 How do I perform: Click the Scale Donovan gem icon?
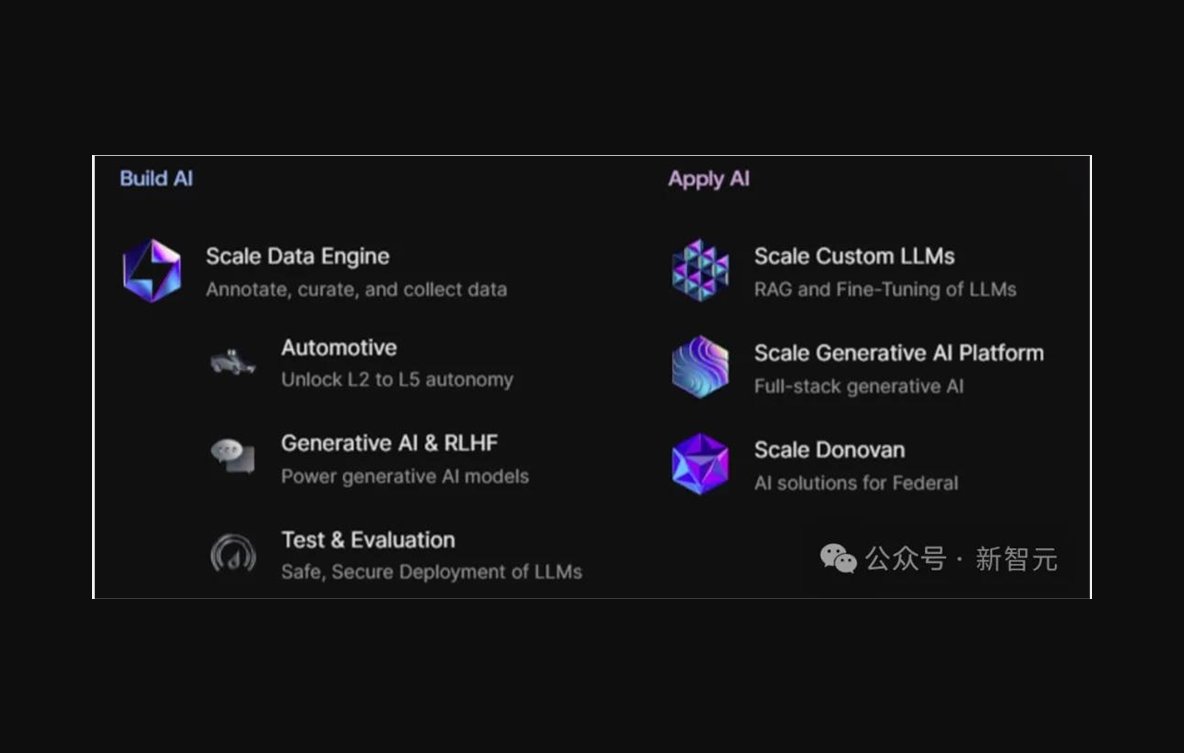tap(700, 464)
